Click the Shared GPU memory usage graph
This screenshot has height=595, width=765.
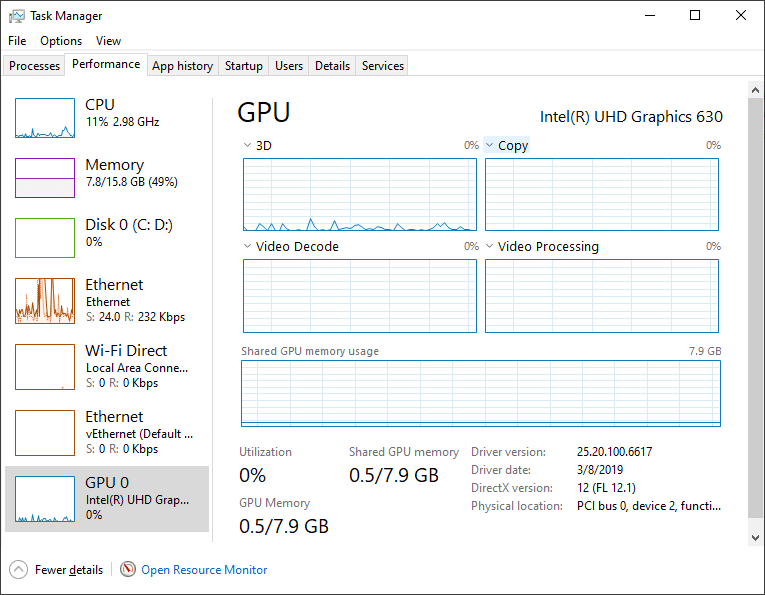pos(481,394)
